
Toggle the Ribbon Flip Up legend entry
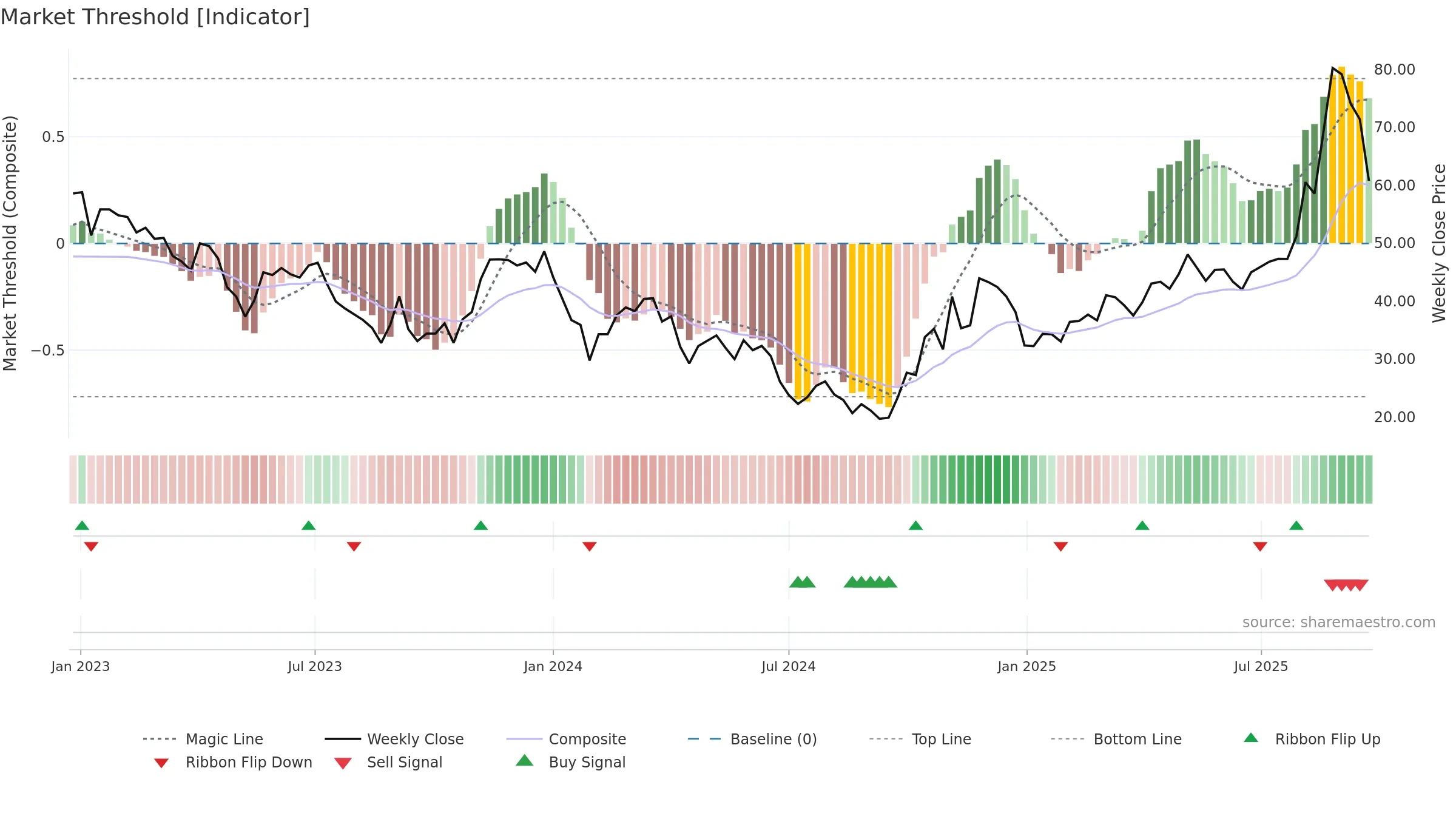click(x=1312, y=739)
